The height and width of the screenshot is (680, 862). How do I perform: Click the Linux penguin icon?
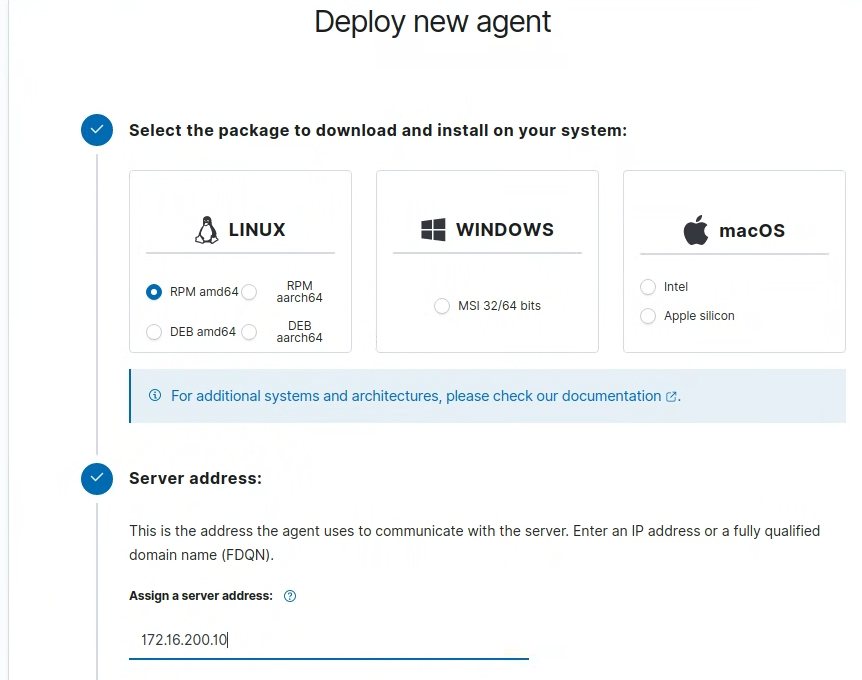coord(206,230)
